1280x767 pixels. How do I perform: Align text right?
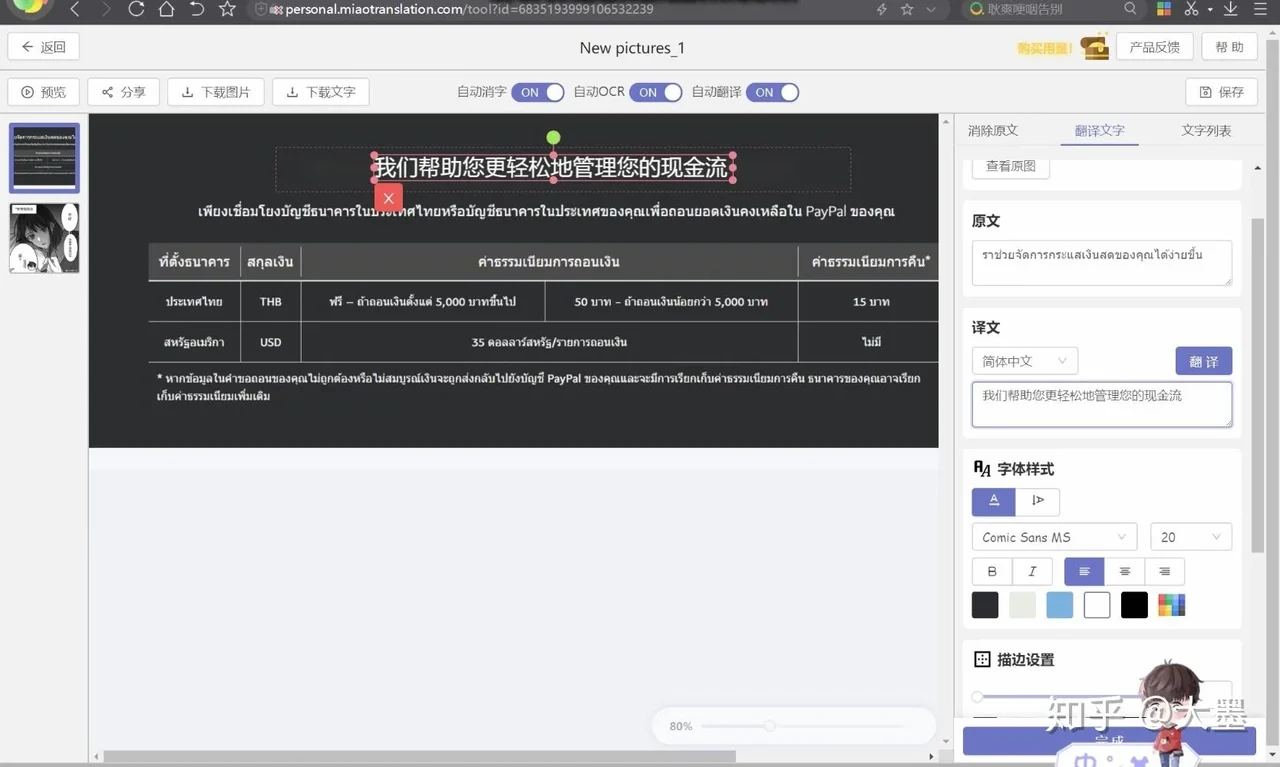point(1165,572)
